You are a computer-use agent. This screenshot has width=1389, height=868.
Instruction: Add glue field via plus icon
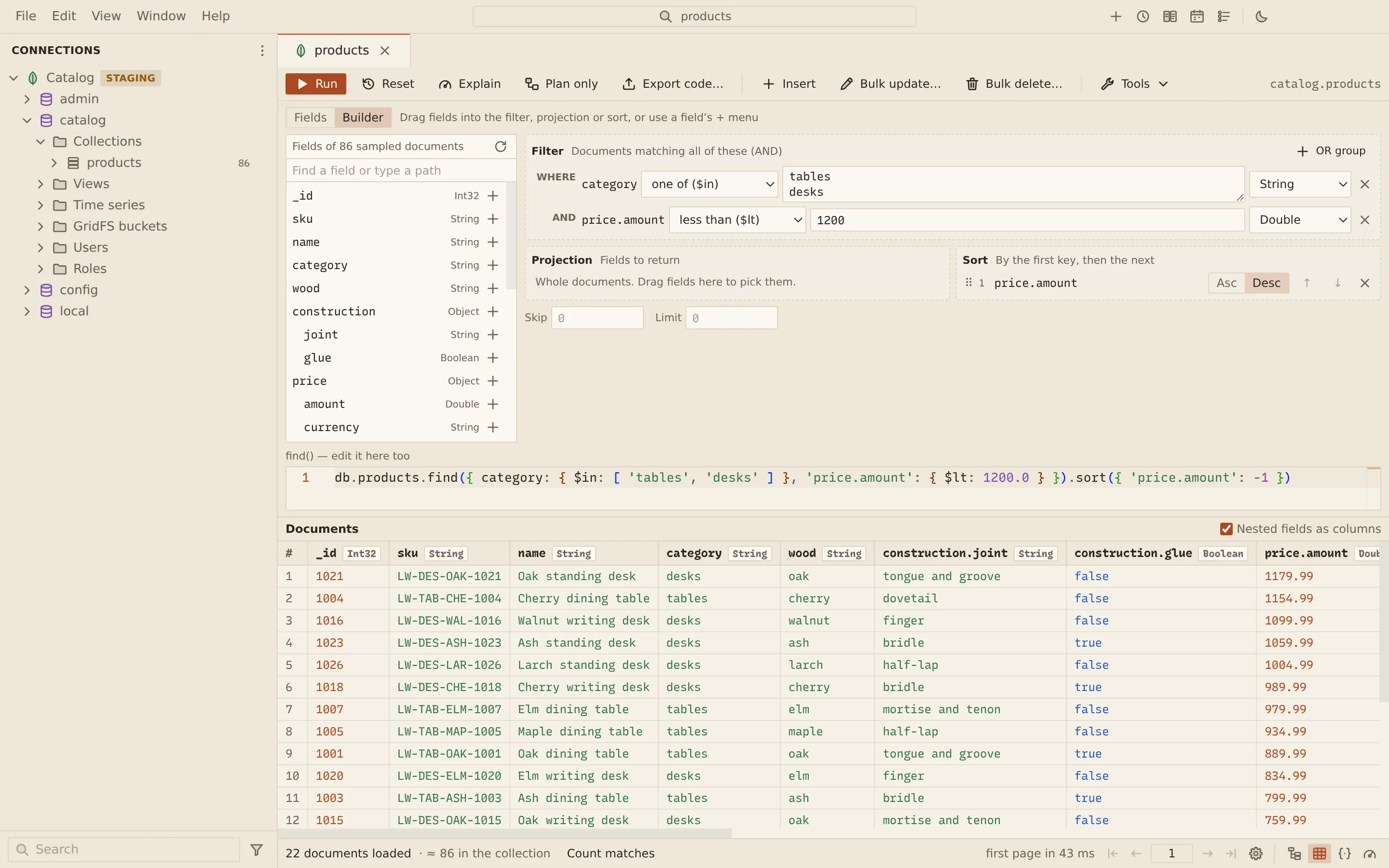point(492,358)
